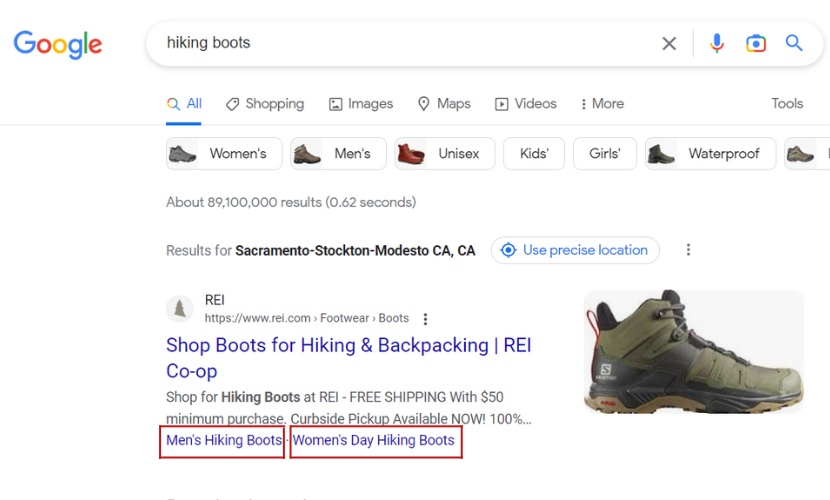Click the blue magnifier search button
The height and width of the screenshot is (500, 830).
(794, 43)
